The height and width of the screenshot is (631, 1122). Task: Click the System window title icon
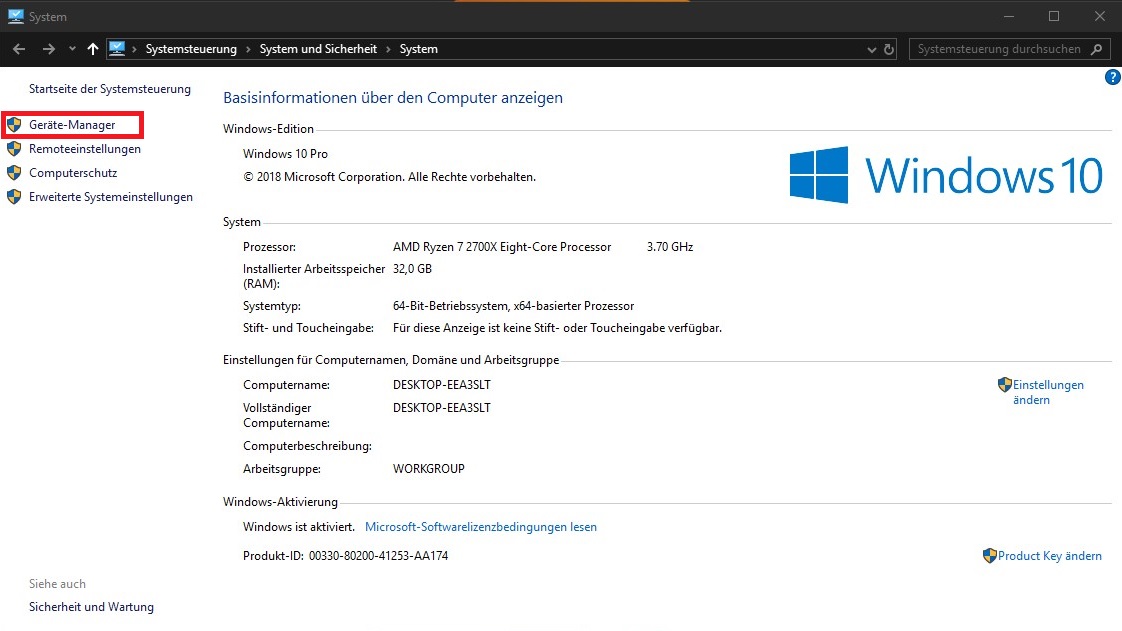pos(15,16)
